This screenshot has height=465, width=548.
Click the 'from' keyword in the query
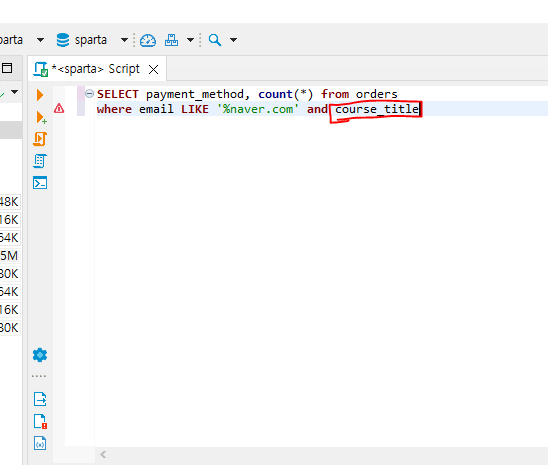pyautogui.click(x=335, y=94)
